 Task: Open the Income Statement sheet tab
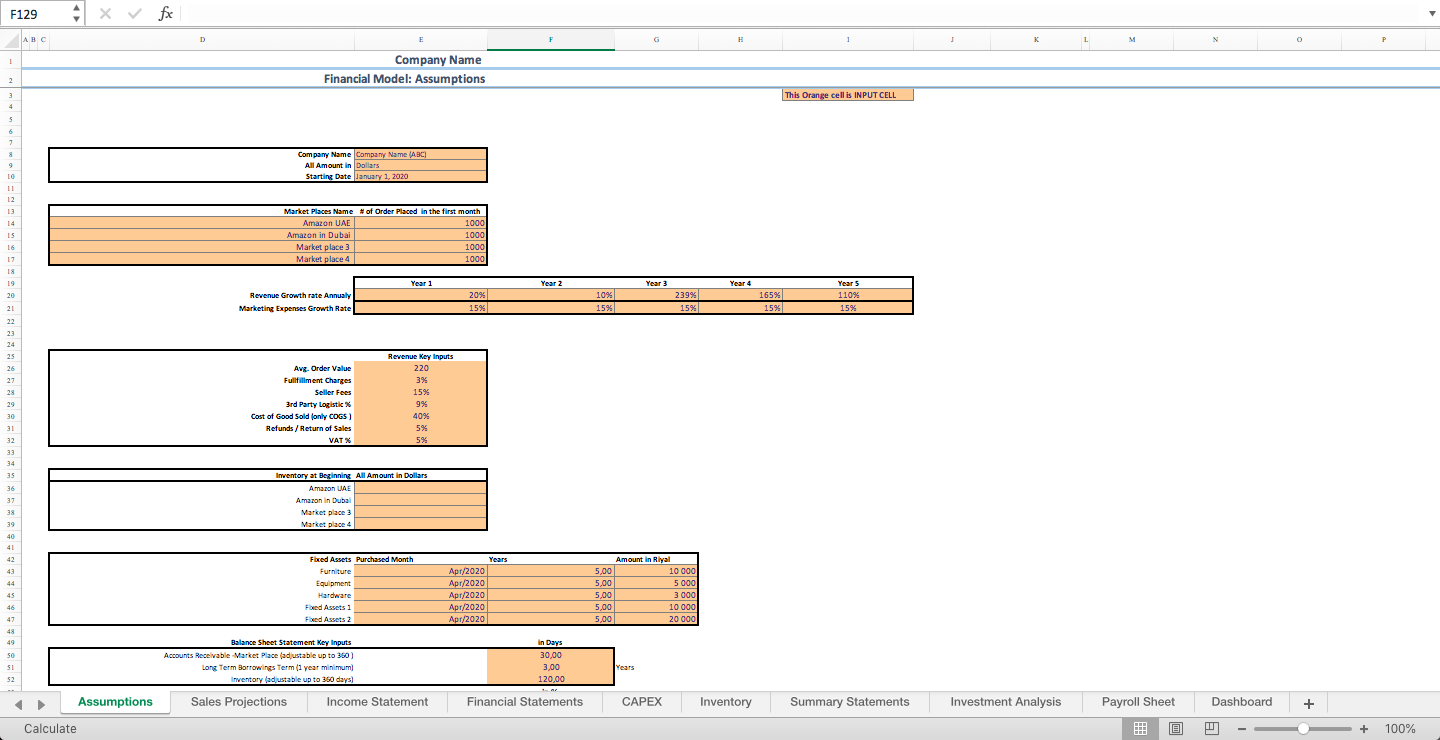point(377,702)
